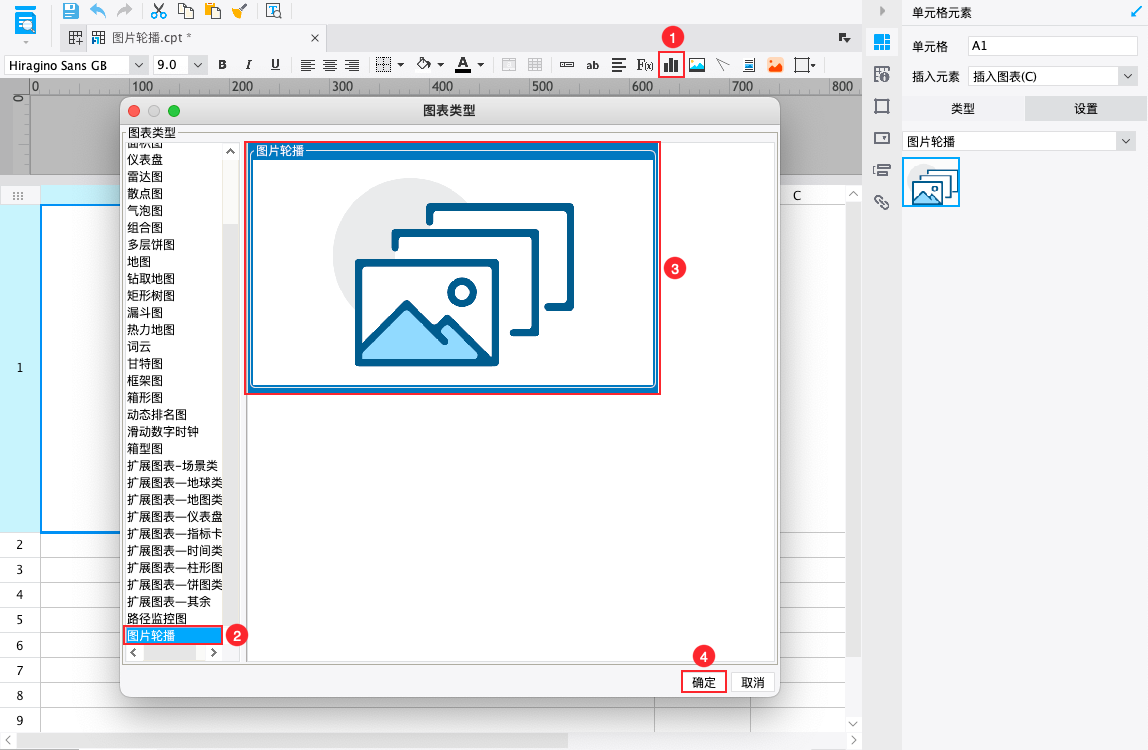Click the Insert chart toolbar icon
This screenshot has width=1148, height=750.
(x=671, y=65)
